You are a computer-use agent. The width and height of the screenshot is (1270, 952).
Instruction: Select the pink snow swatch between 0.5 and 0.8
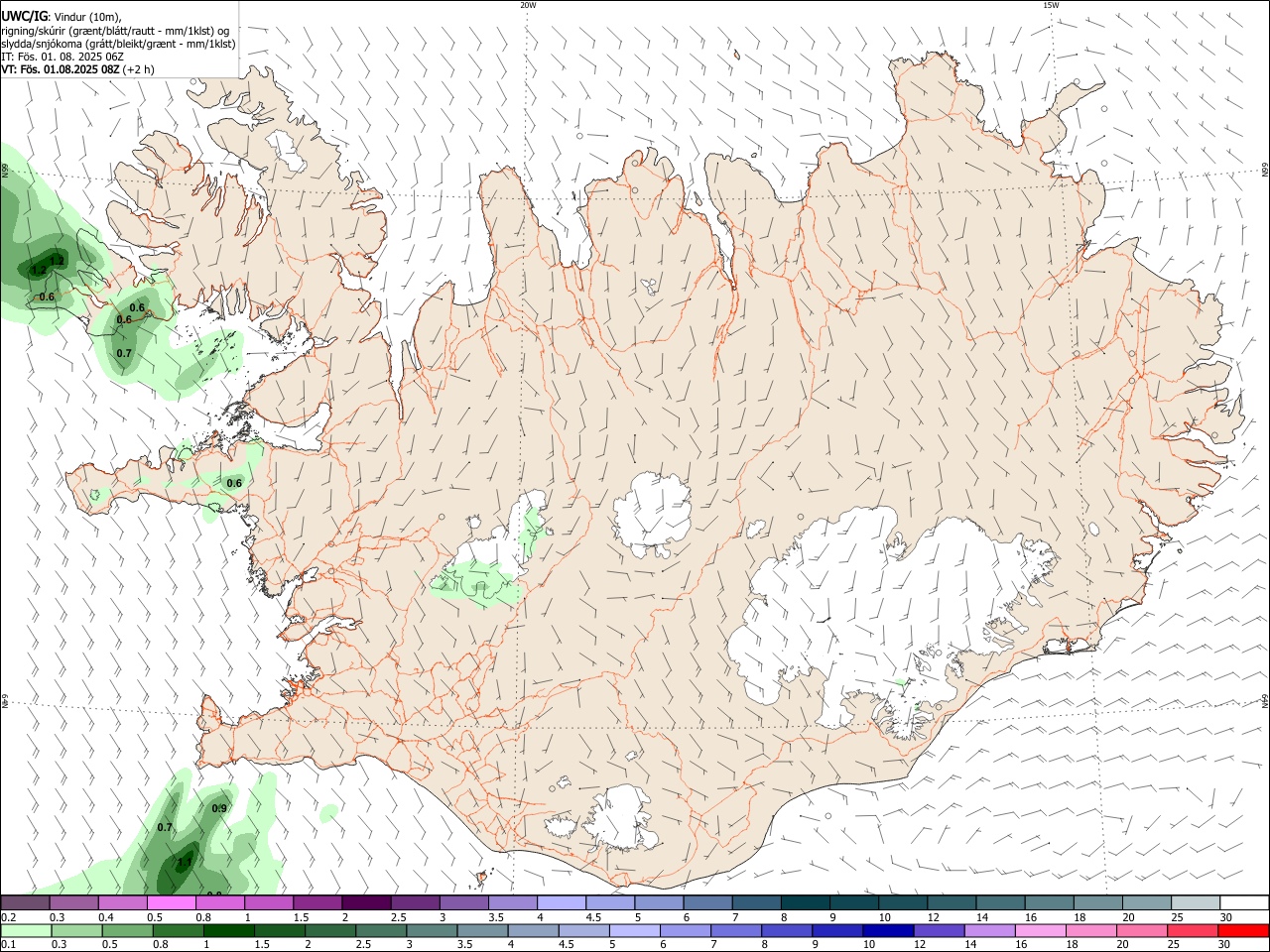(171, 902)
